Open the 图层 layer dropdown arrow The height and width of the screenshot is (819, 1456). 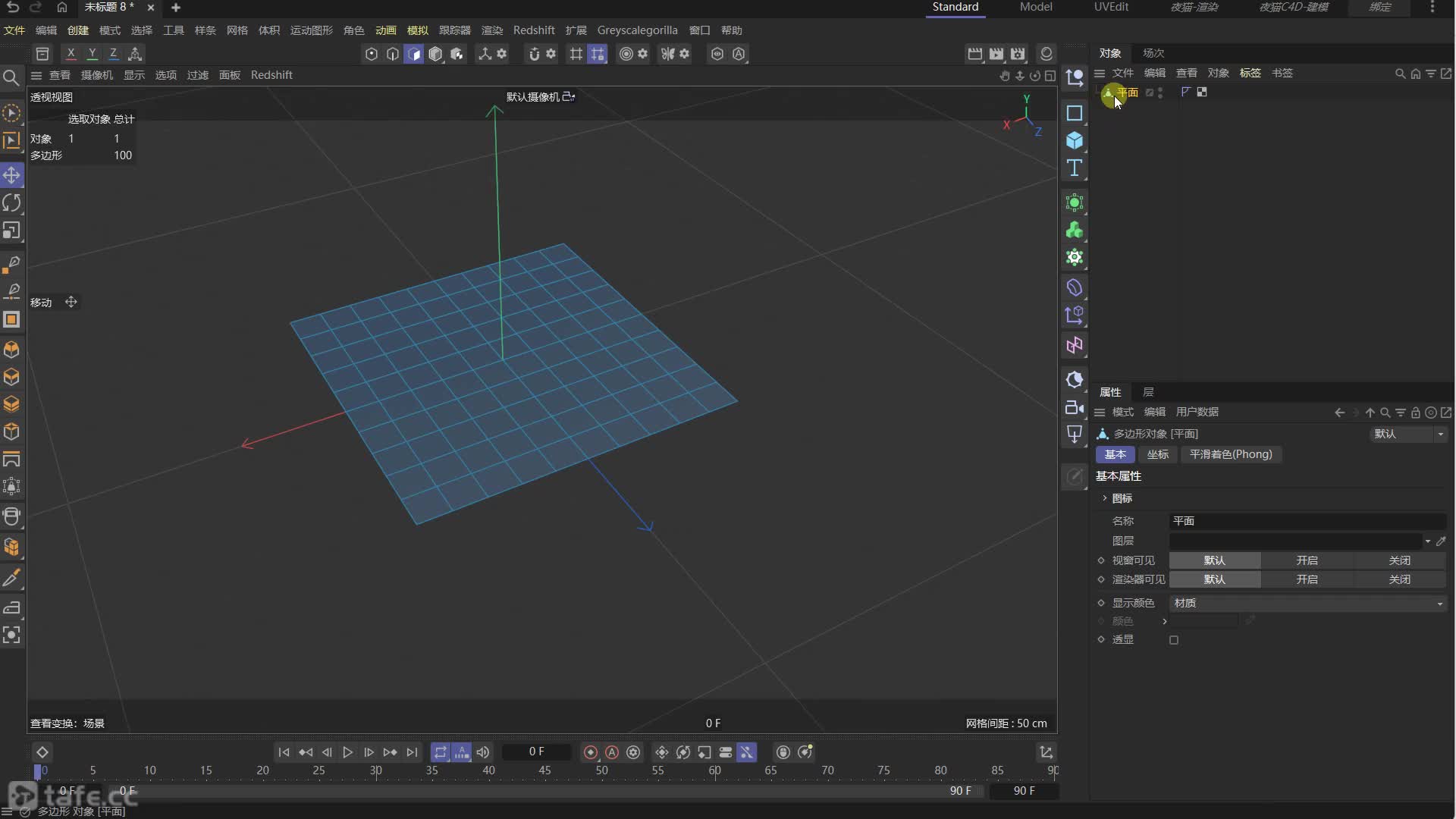point(1427,541)
